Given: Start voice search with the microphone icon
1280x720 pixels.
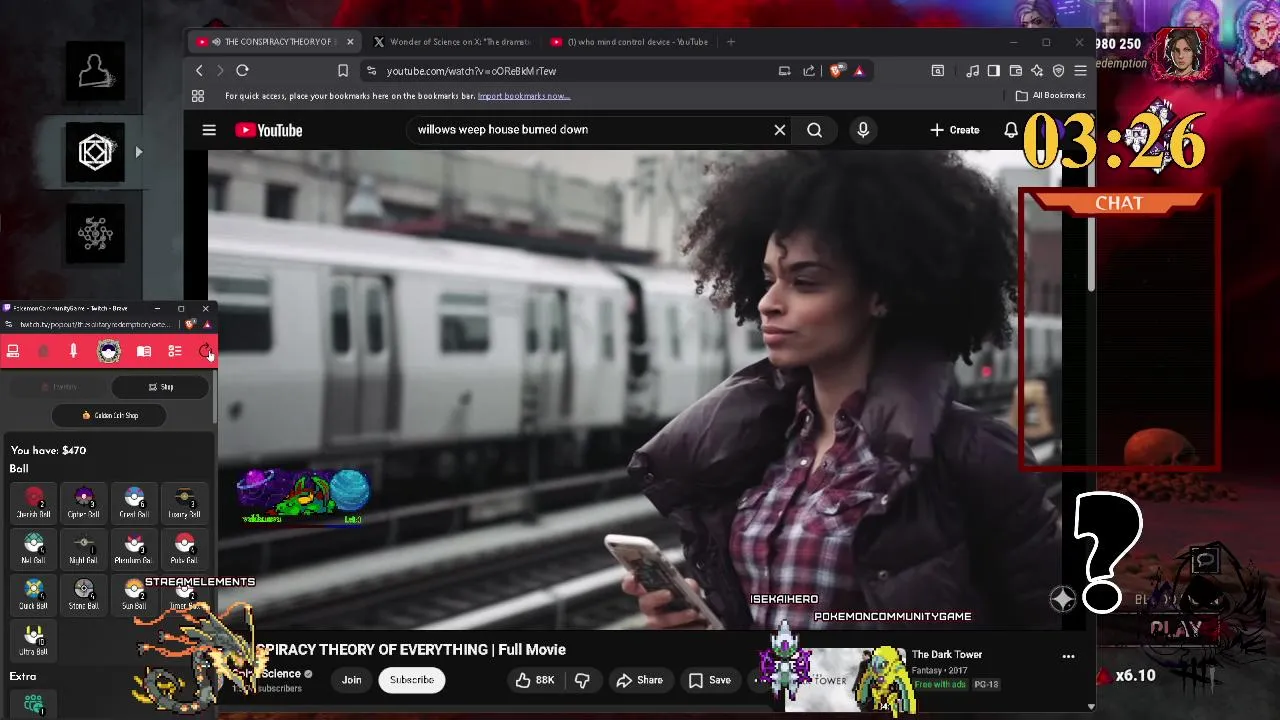Looking at the screenshot, I should [863, 130].
